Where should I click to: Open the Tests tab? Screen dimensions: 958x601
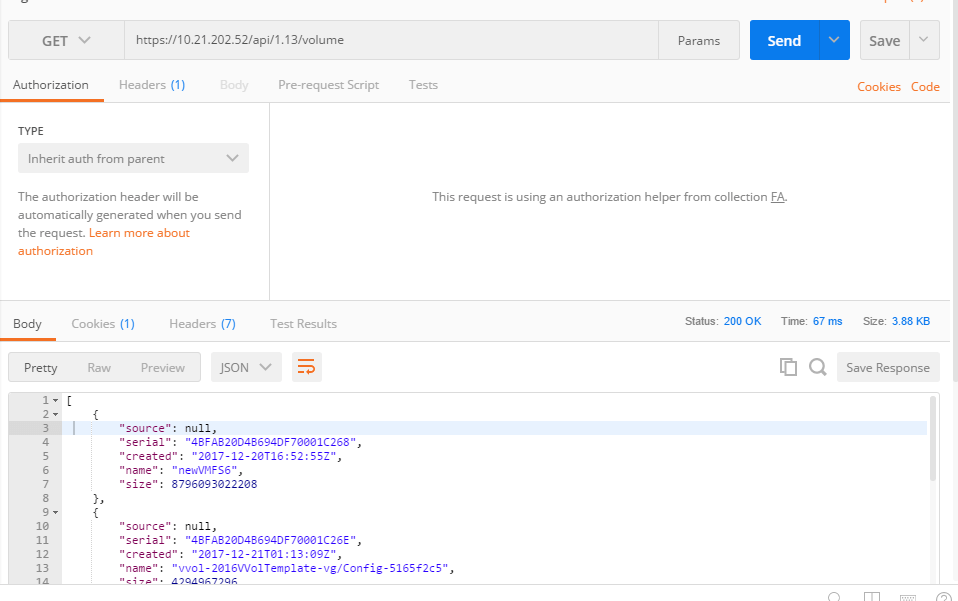coord(423,85)
